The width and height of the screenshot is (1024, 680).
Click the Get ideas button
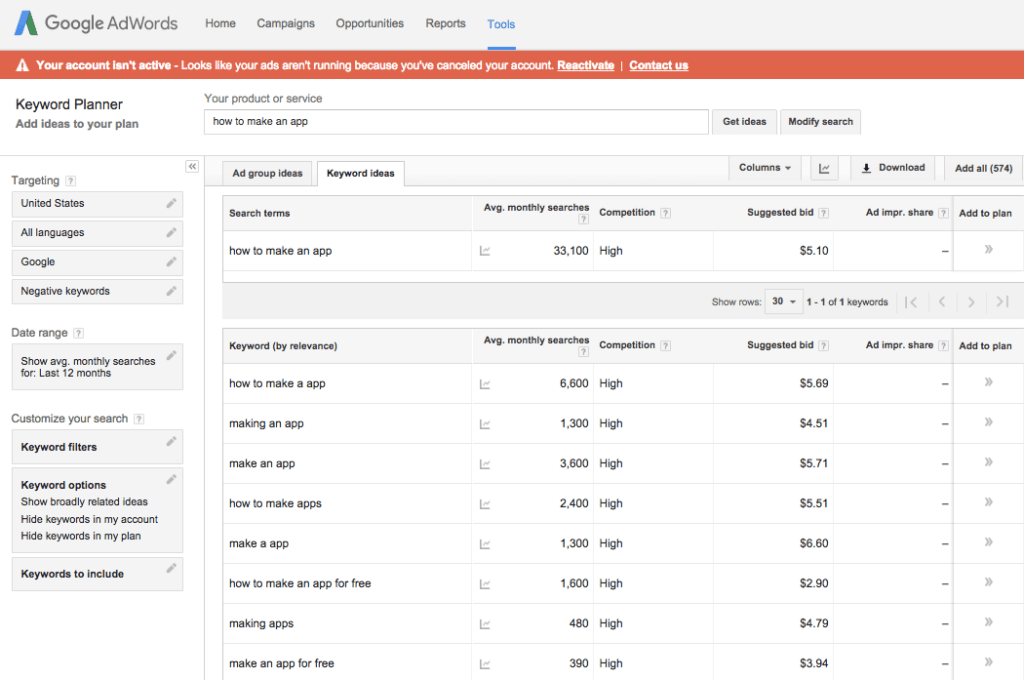point(744,121)
